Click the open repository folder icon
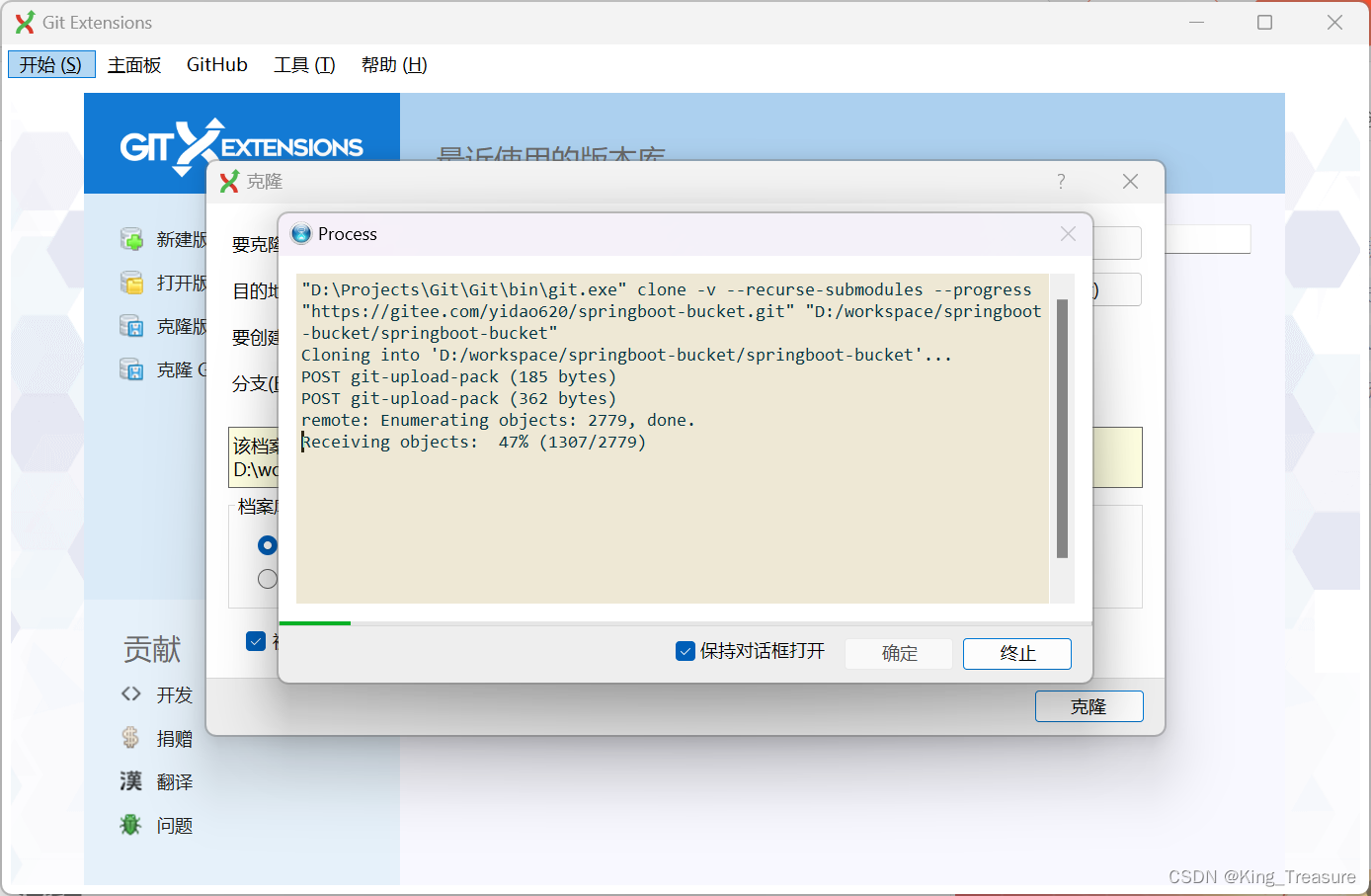1371x896 pixels. tap(131, 283)
